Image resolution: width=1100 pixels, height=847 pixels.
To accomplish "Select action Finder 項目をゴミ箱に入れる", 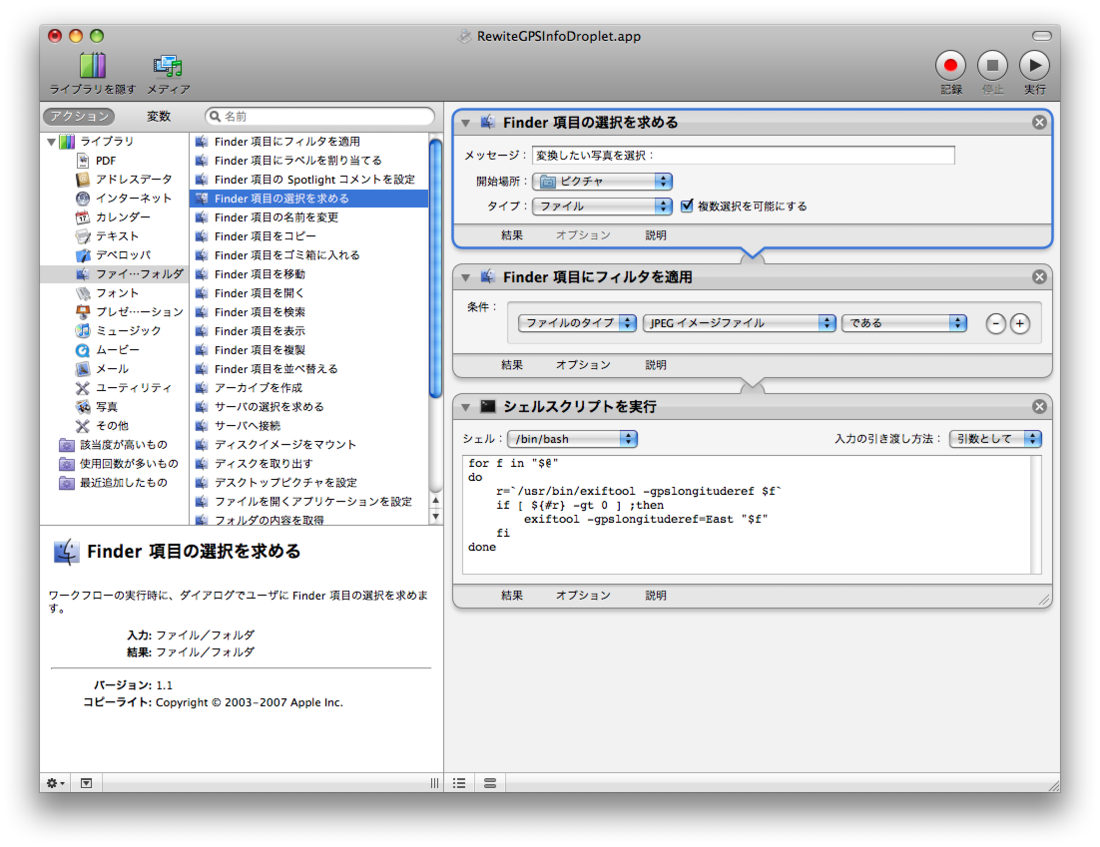I will point(309,255).
